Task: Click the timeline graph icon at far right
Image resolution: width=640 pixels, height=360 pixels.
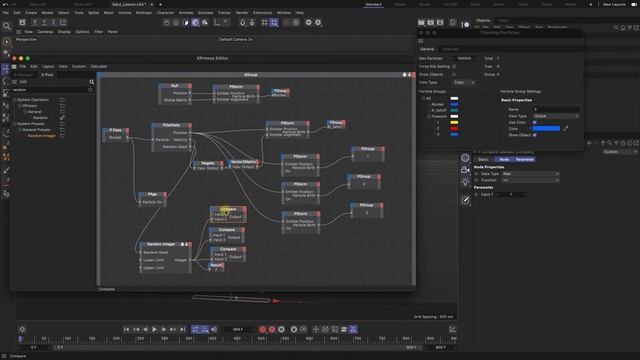Action: (452, 329)
